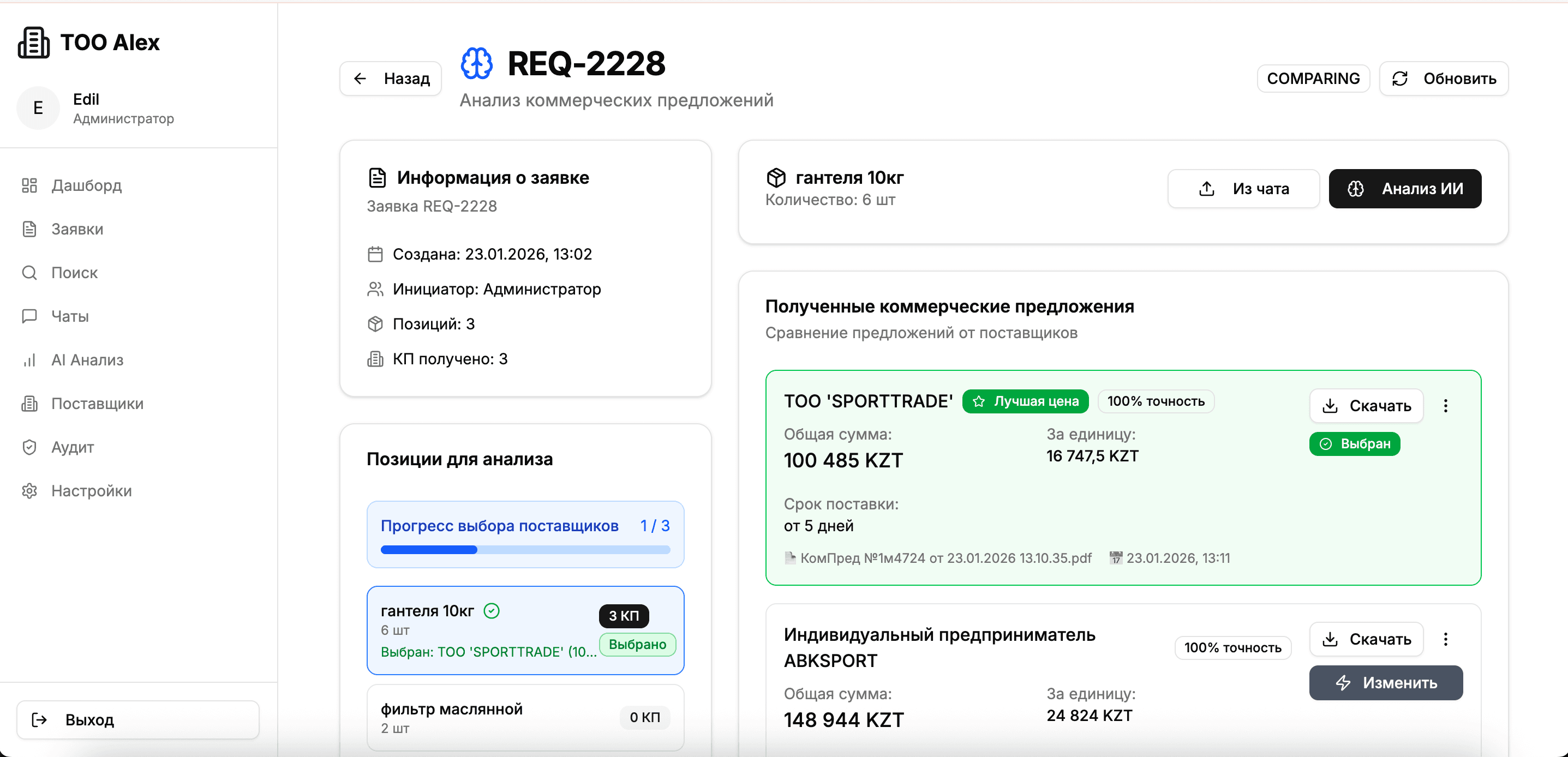Click the green Выбран status badge

pyautogui.click(x=1354, y=444)
